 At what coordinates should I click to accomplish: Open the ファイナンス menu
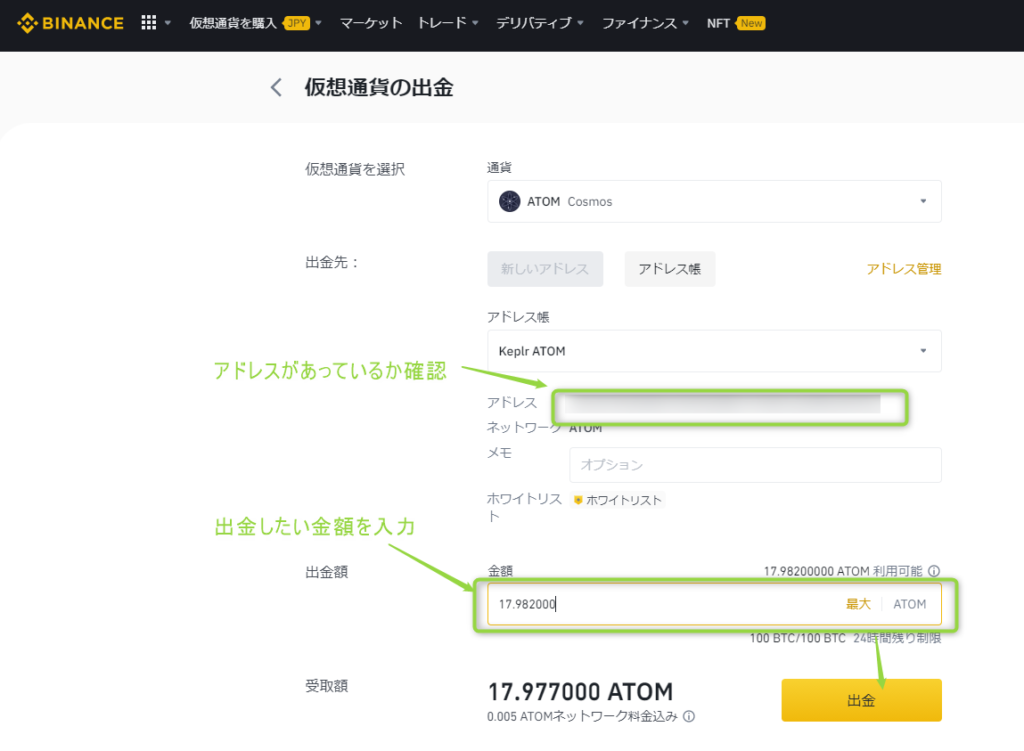tap(639, 23)
